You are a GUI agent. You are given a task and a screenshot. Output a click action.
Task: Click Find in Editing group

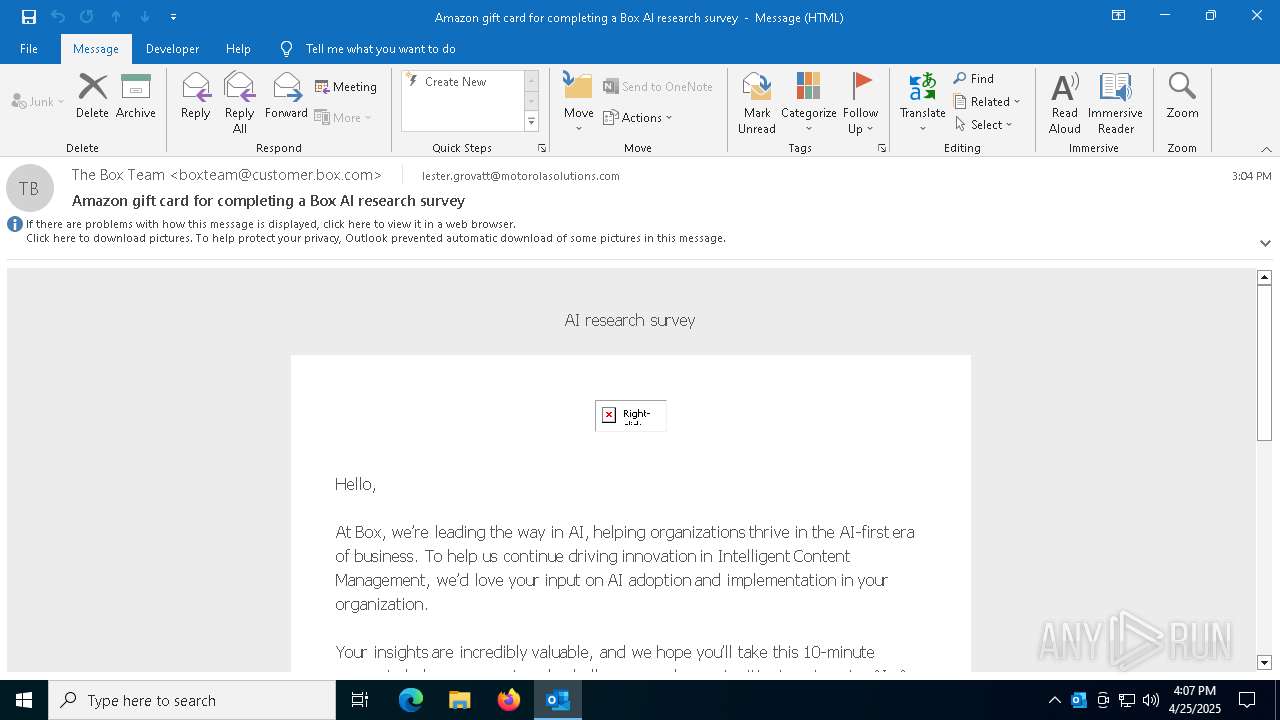point(974,78)
